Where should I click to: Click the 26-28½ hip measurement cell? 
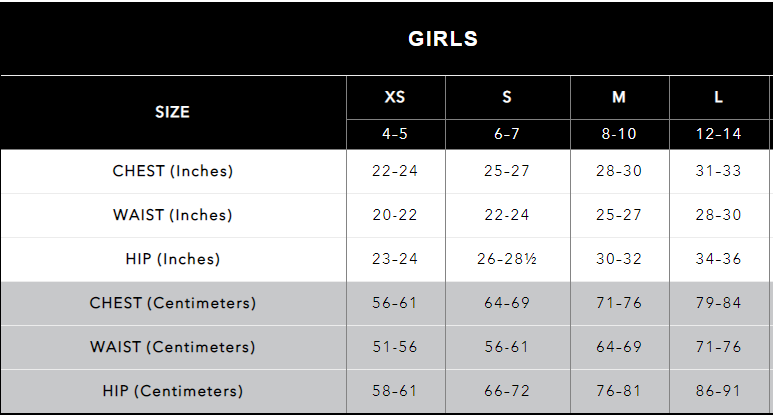(507, 259)
